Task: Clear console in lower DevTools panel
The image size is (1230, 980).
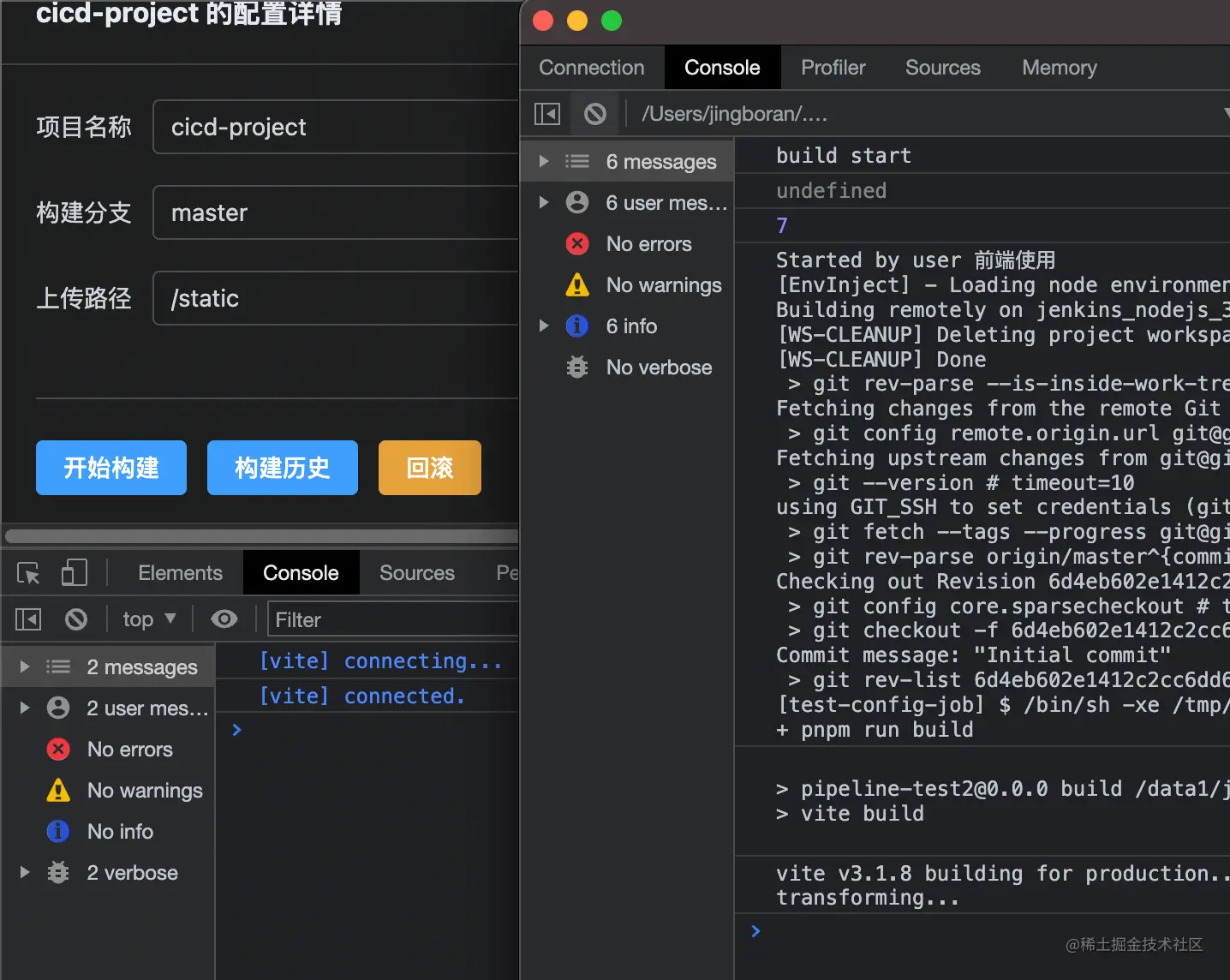Action: point(76,619)
